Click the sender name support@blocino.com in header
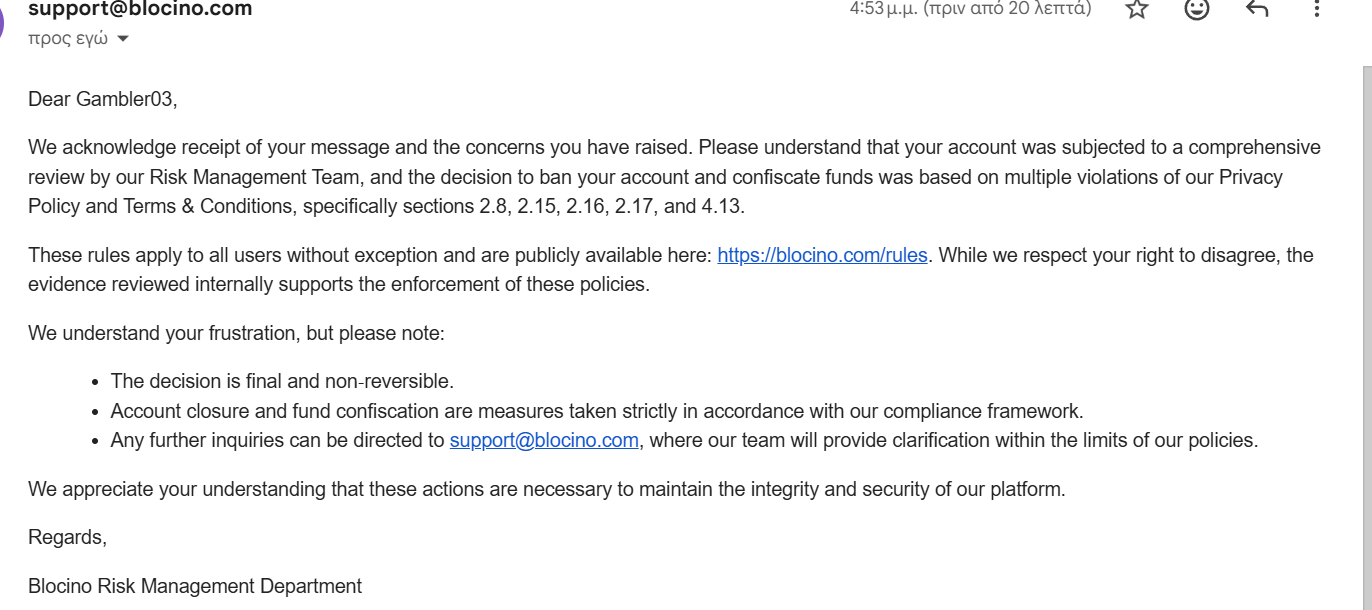This screenshot has width=1372, height=610. [140, 10]
